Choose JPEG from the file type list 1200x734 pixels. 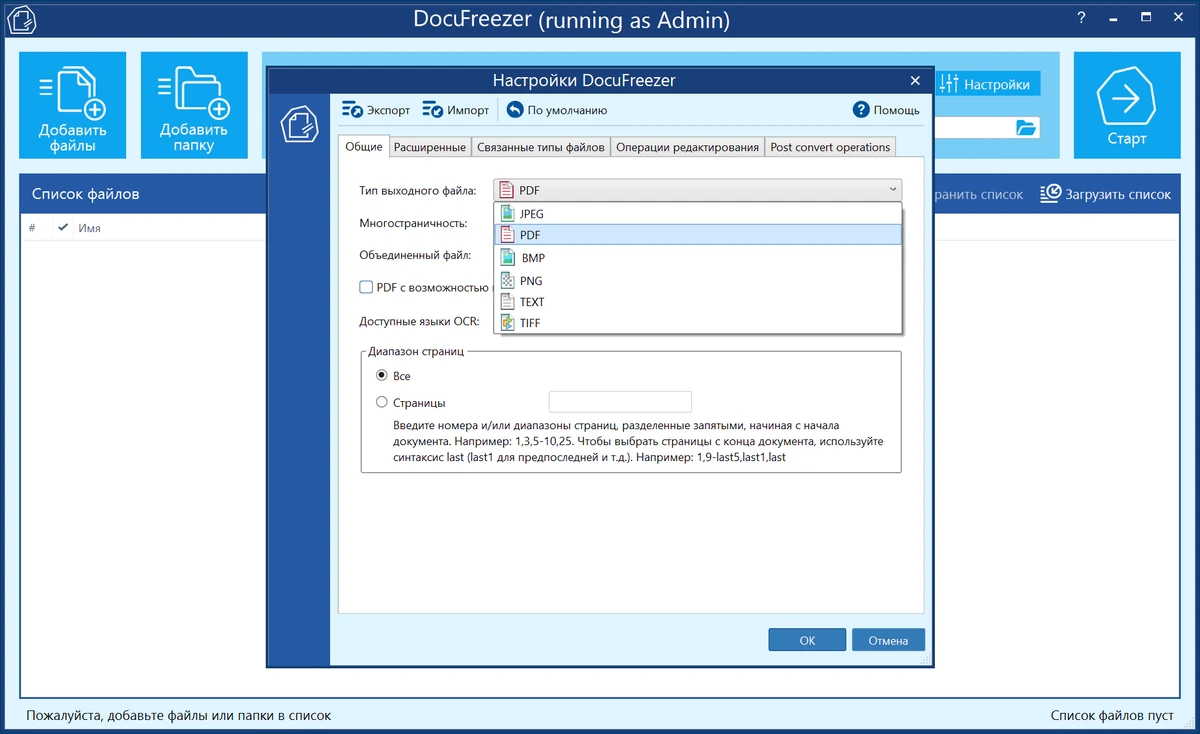click(x=698, y=214)
